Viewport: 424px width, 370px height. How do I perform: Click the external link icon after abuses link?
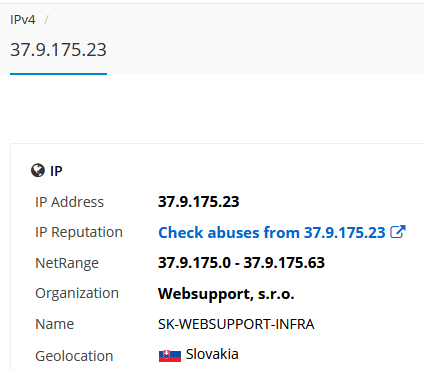[398, 232]
